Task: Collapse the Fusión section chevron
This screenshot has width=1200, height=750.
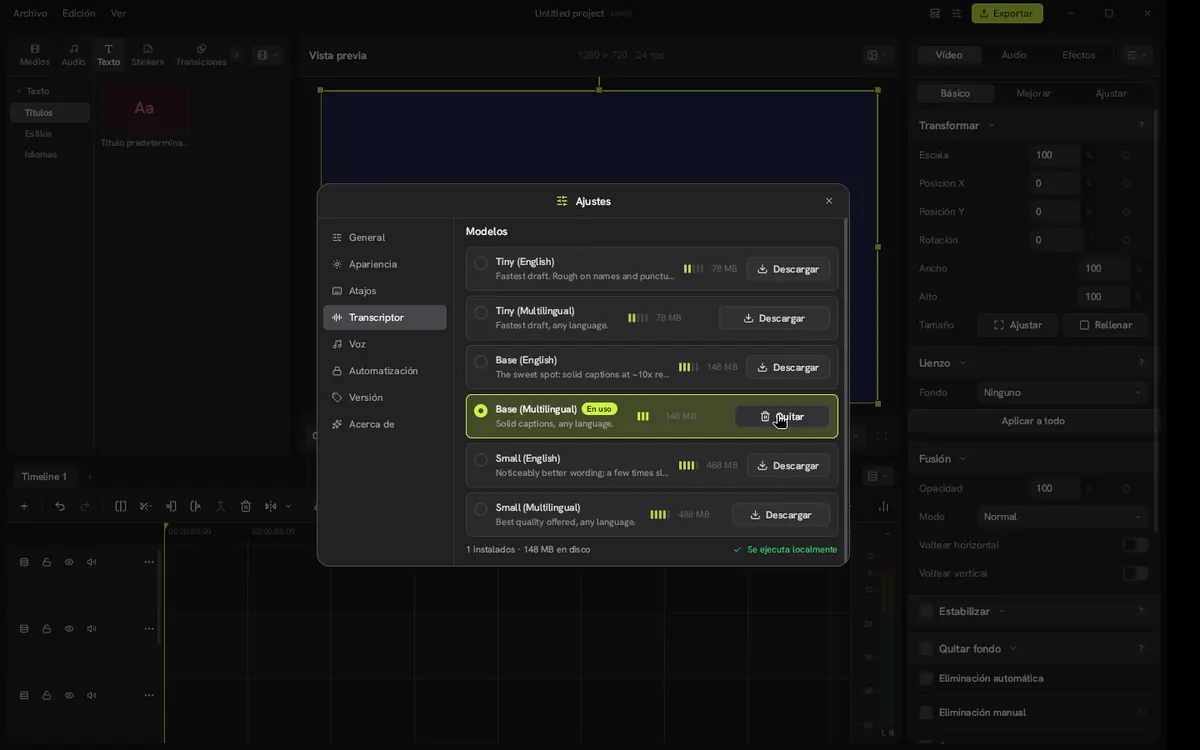Action: click(x=962, y=459)
